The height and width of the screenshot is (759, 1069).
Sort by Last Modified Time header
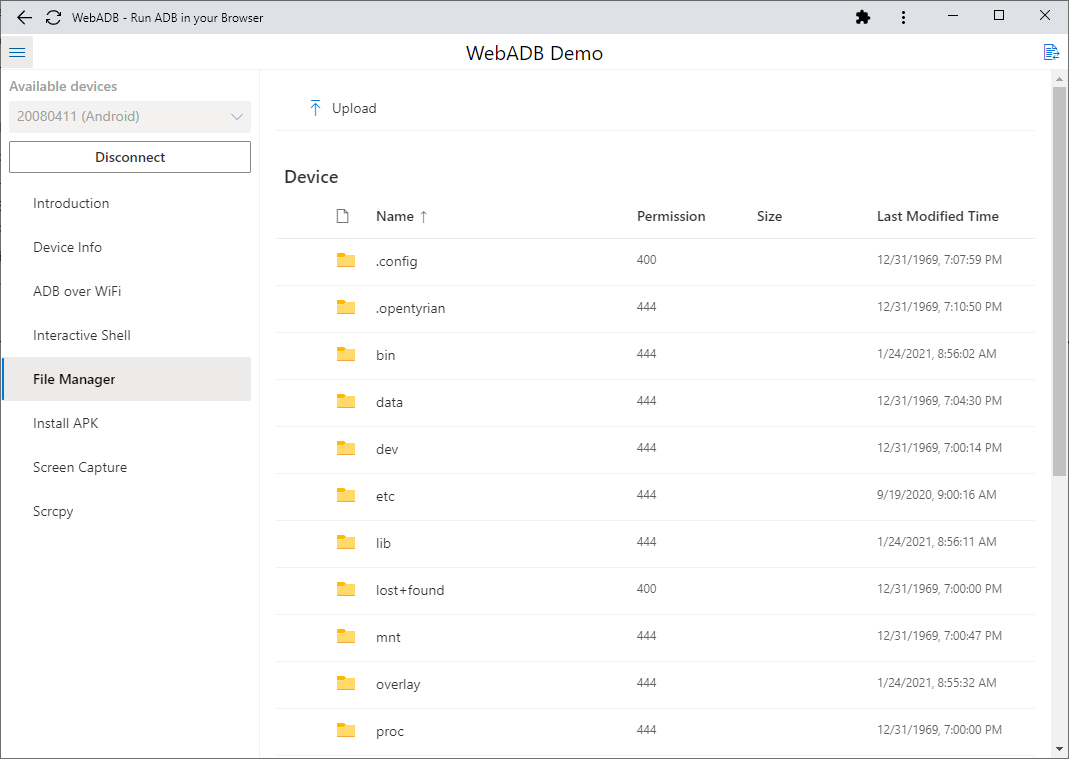click(937, 216)
